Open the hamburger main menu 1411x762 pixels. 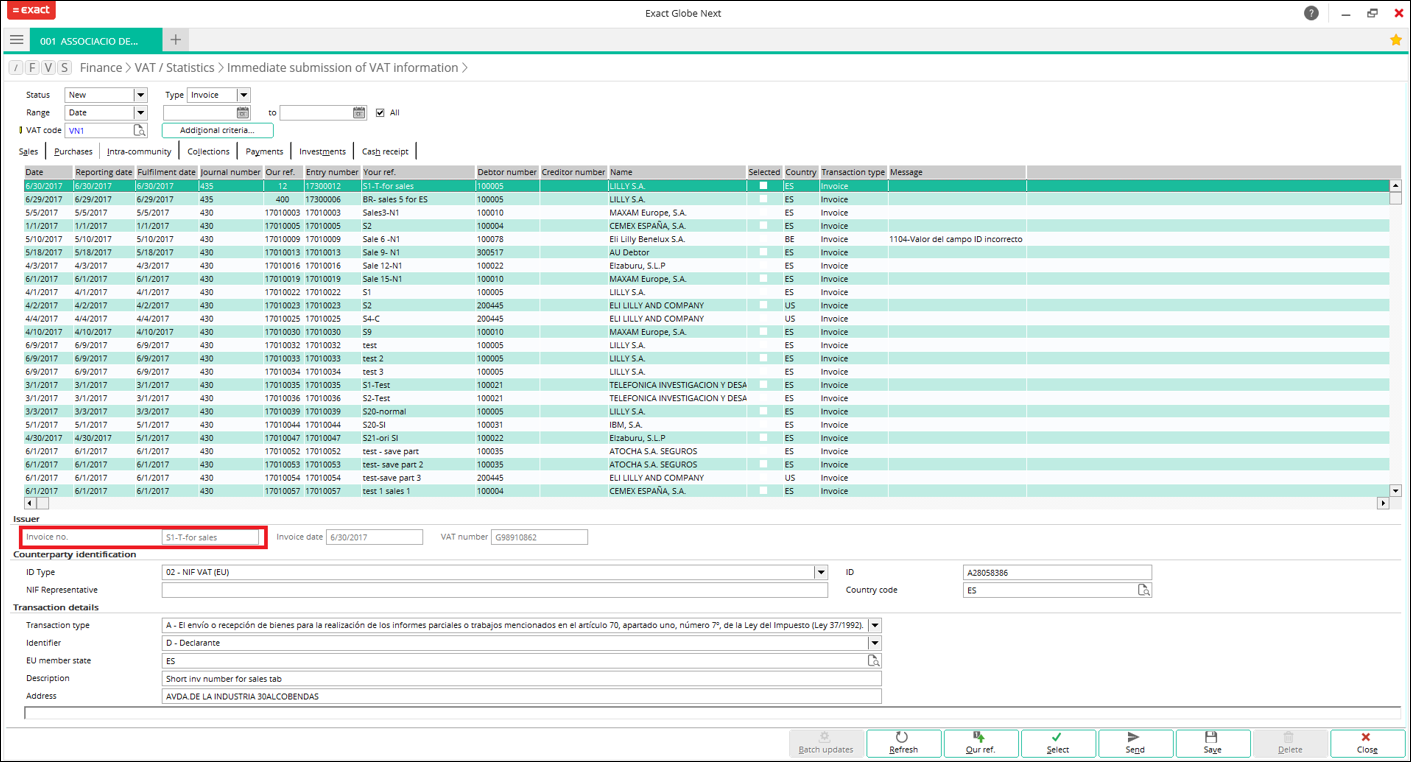[16, 40]
